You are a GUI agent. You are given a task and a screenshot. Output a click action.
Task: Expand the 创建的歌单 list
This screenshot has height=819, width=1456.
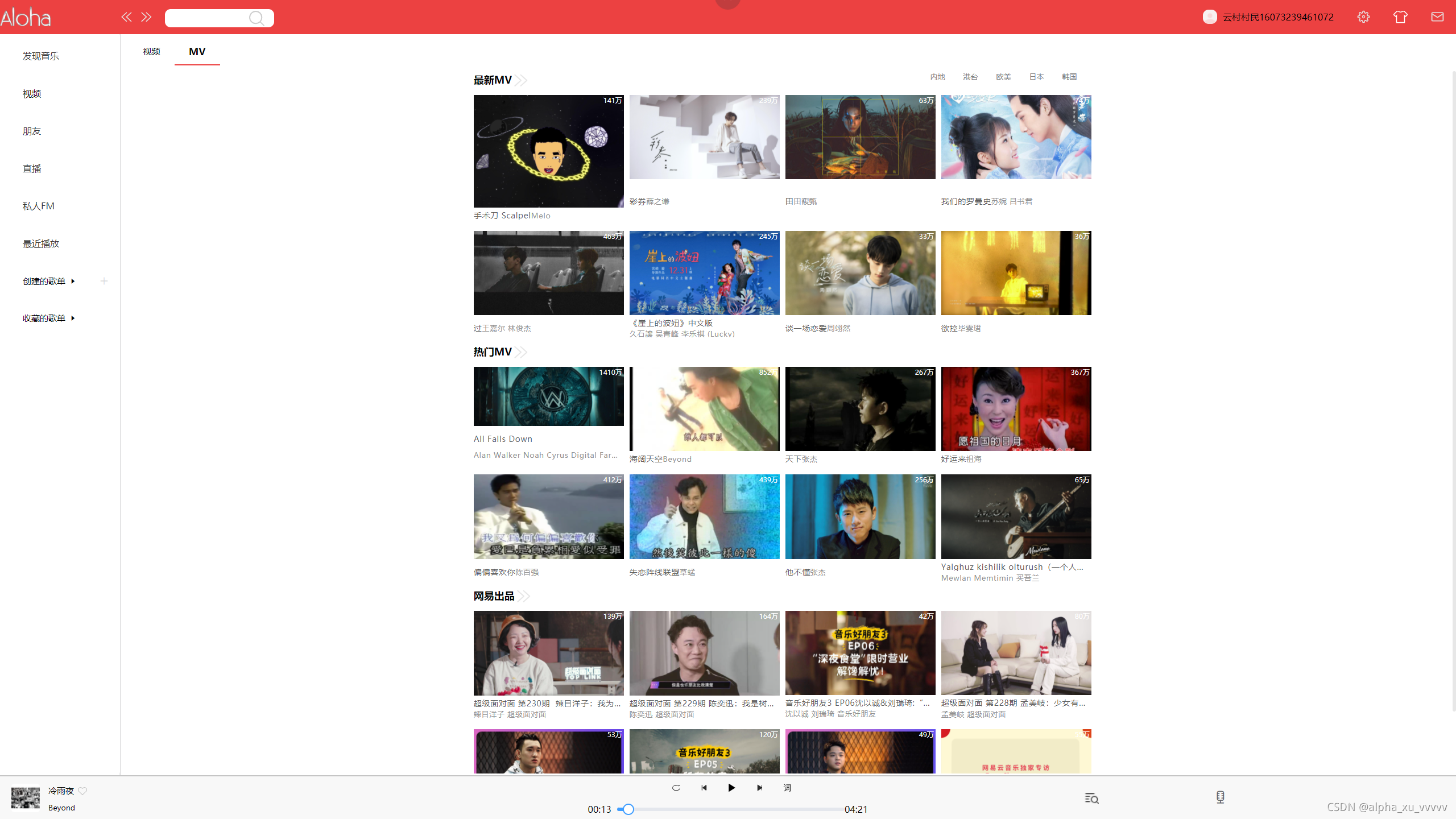(x=73, y=281)
